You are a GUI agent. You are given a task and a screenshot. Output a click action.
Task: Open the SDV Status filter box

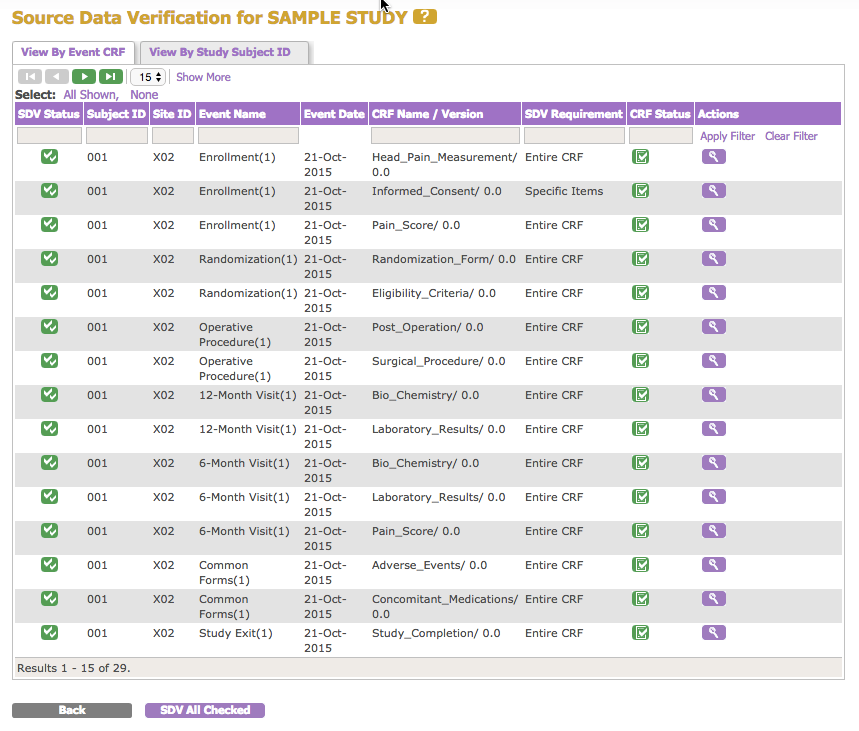pos(49,135)
